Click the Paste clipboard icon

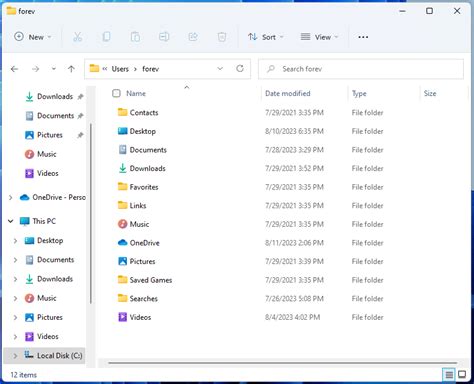click(x=135, y=37)
